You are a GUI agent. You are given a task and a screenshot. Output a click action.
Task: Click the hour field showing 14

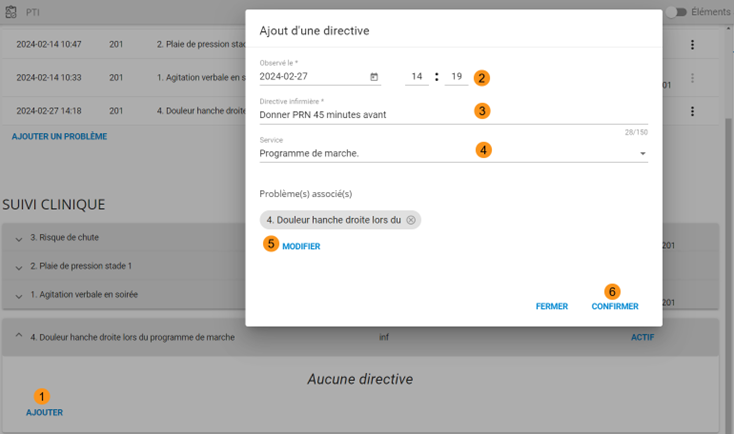pos(417,77)
